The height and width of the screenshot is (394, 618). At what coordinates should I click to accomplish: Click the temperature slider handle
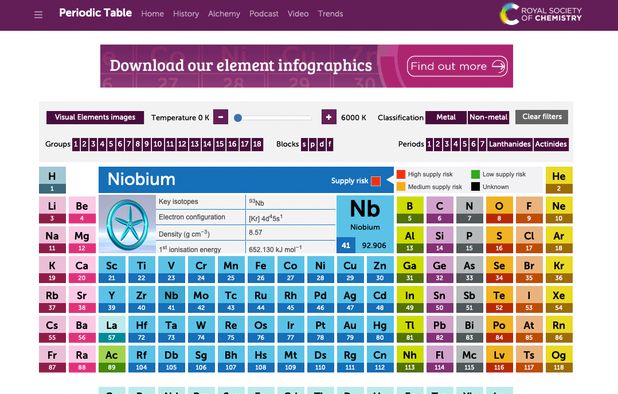238,118
